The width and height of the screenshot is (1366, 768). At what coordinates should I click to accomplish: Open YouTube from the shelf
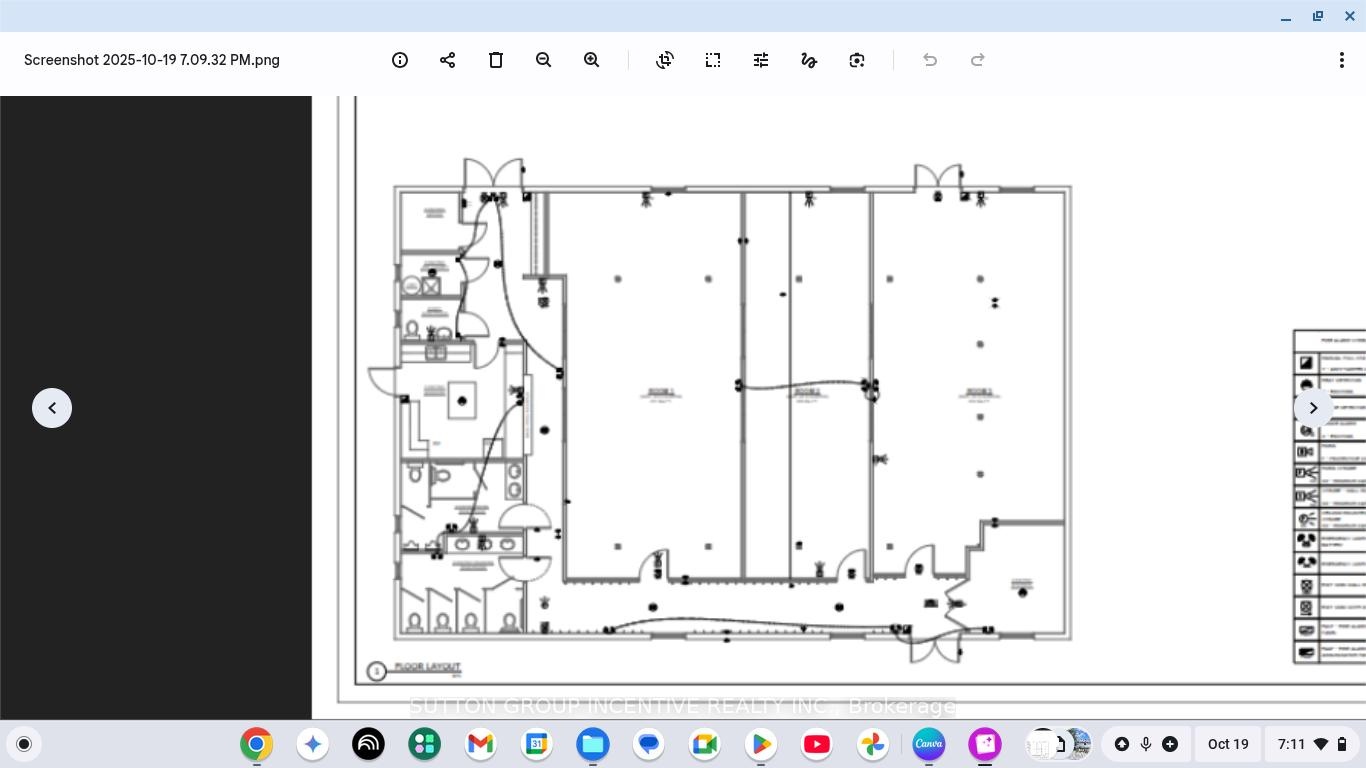817,744
